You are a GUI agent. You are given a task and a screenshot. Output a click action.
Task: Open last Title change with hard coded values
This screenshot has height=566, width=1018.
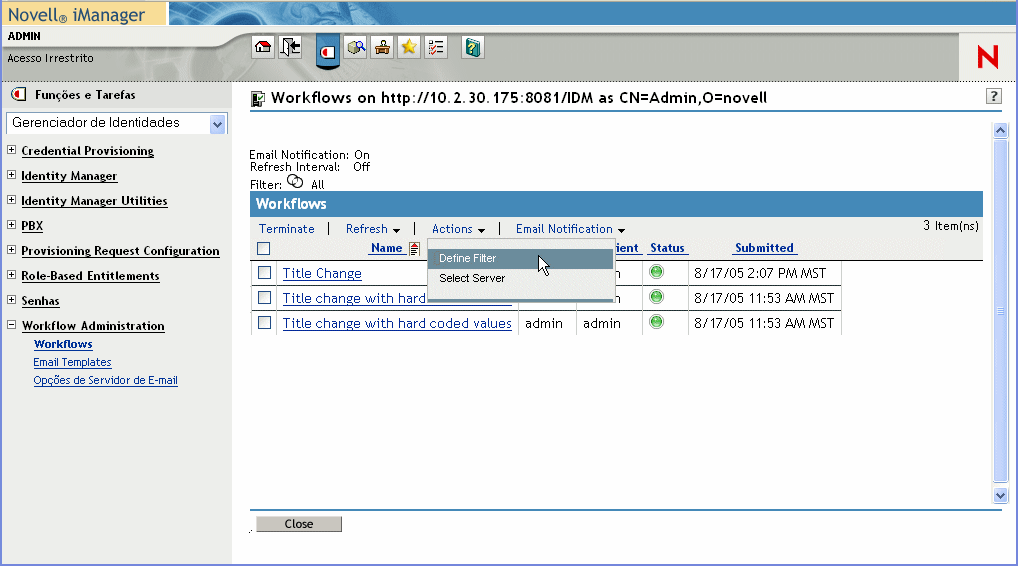397,323
